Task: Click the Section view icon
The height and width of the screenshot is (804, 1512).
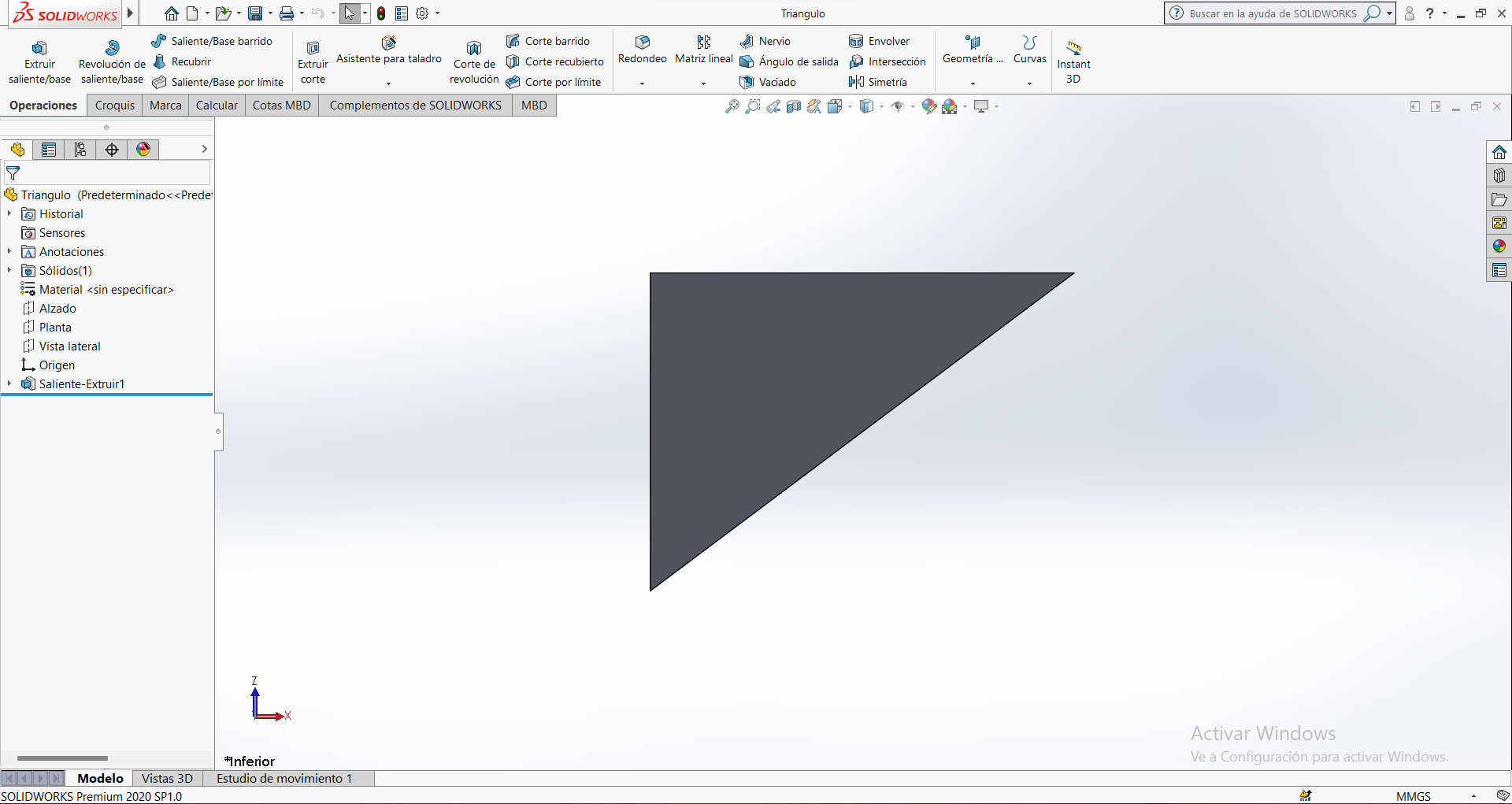Action: tap(794, 106)
